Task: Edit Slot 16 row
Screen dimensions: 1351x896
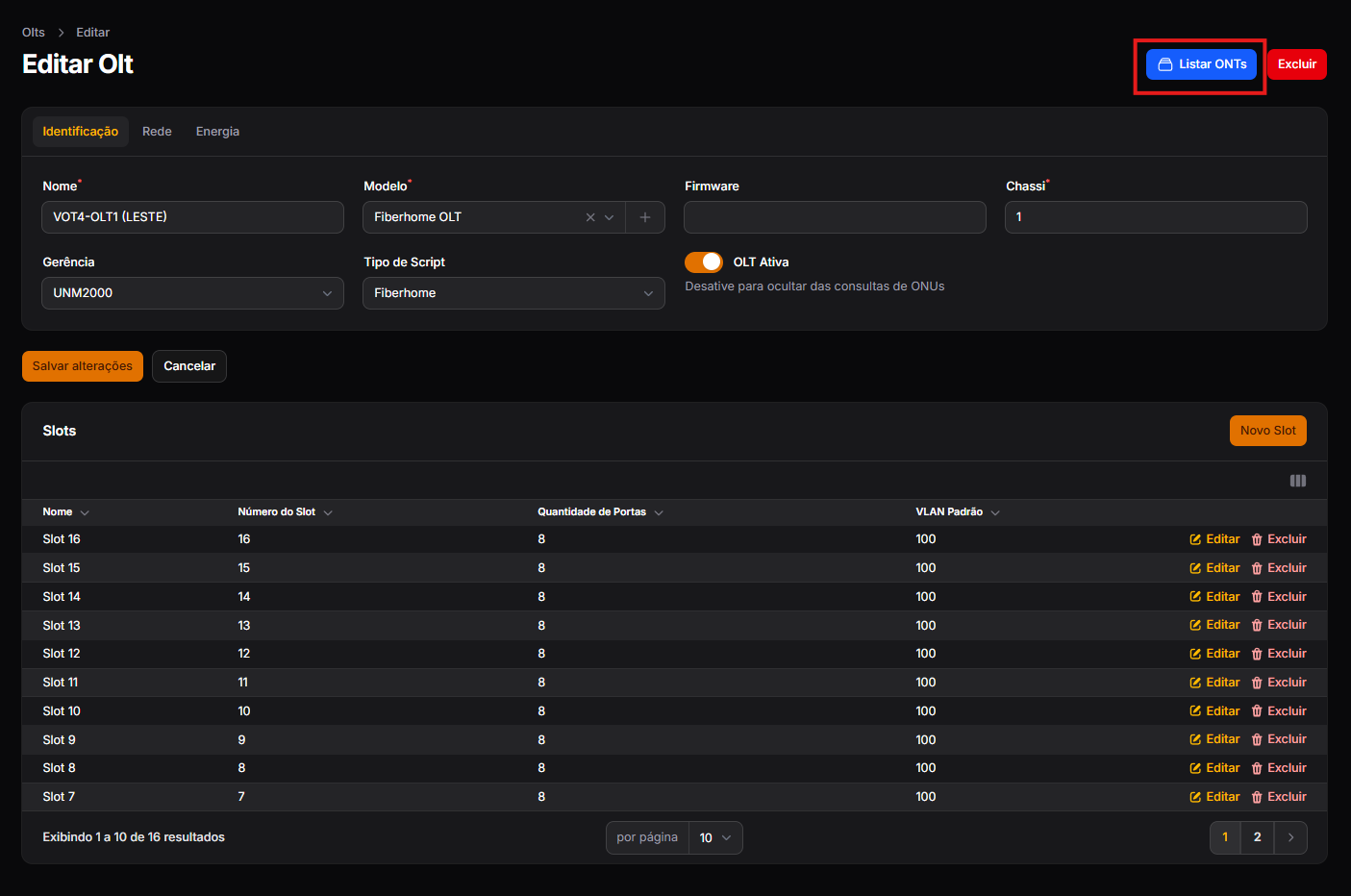Action: click(1214, 539)
